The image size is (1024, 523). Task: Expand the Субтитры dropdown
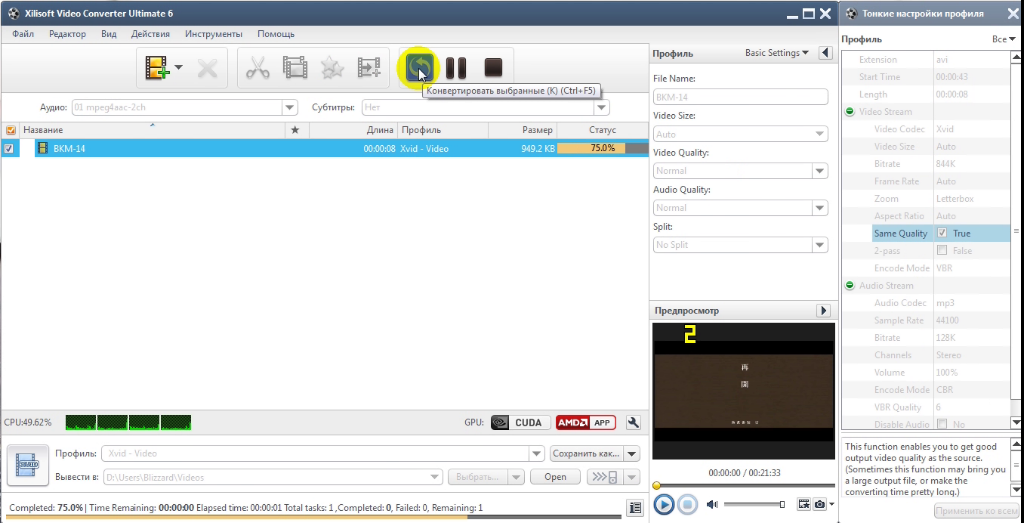(601, 107)
